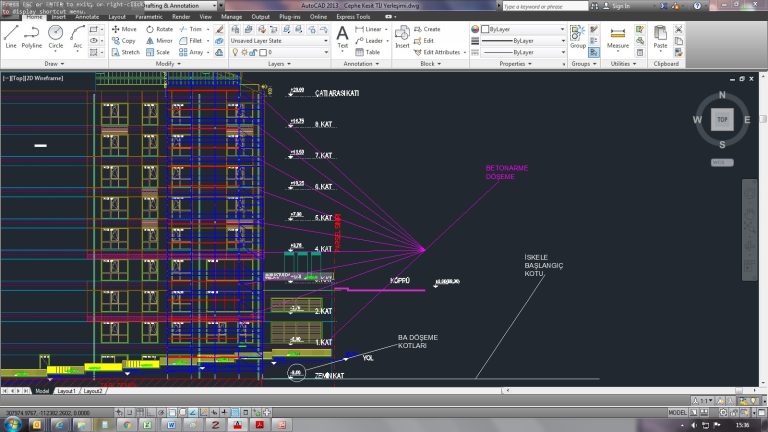Click the Move button
The width and height of the screenshot is (768, 432).
124,29
